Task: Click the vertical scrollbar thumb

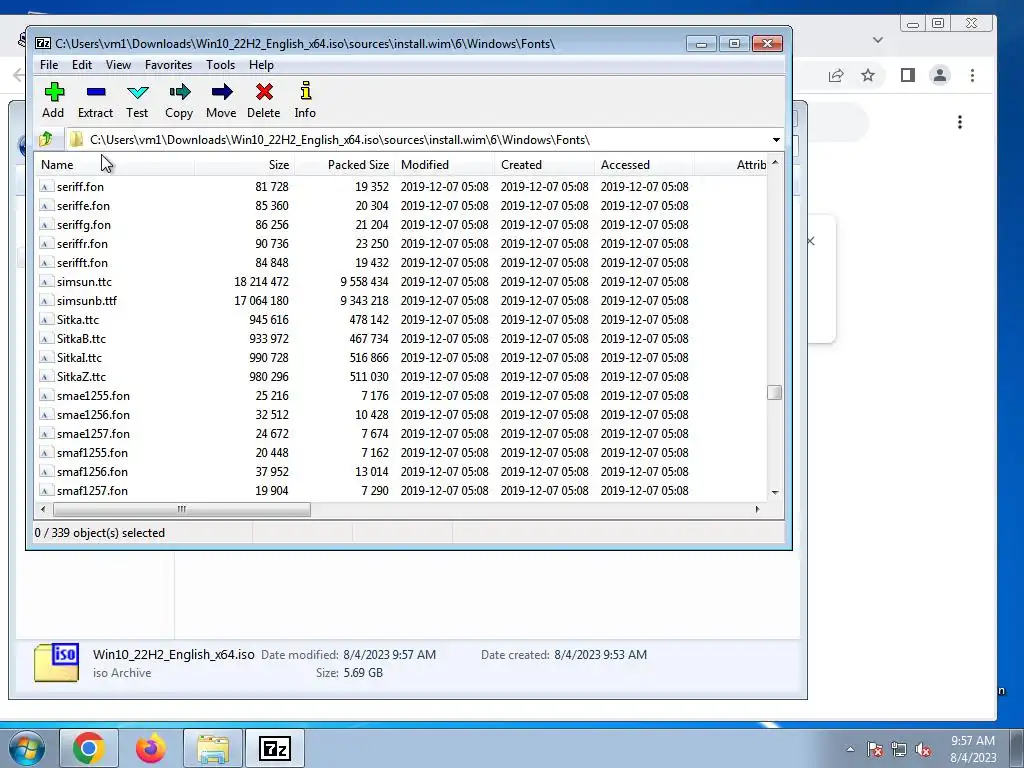Action: [x=775, y=392]
